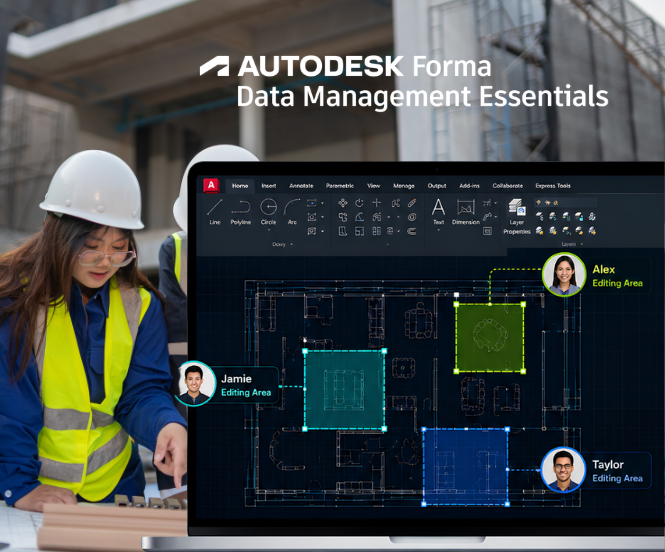Screen dimensions: 665x552
Task: Click the Rotate tool circular-arrow icon
Action: (359, 203)
